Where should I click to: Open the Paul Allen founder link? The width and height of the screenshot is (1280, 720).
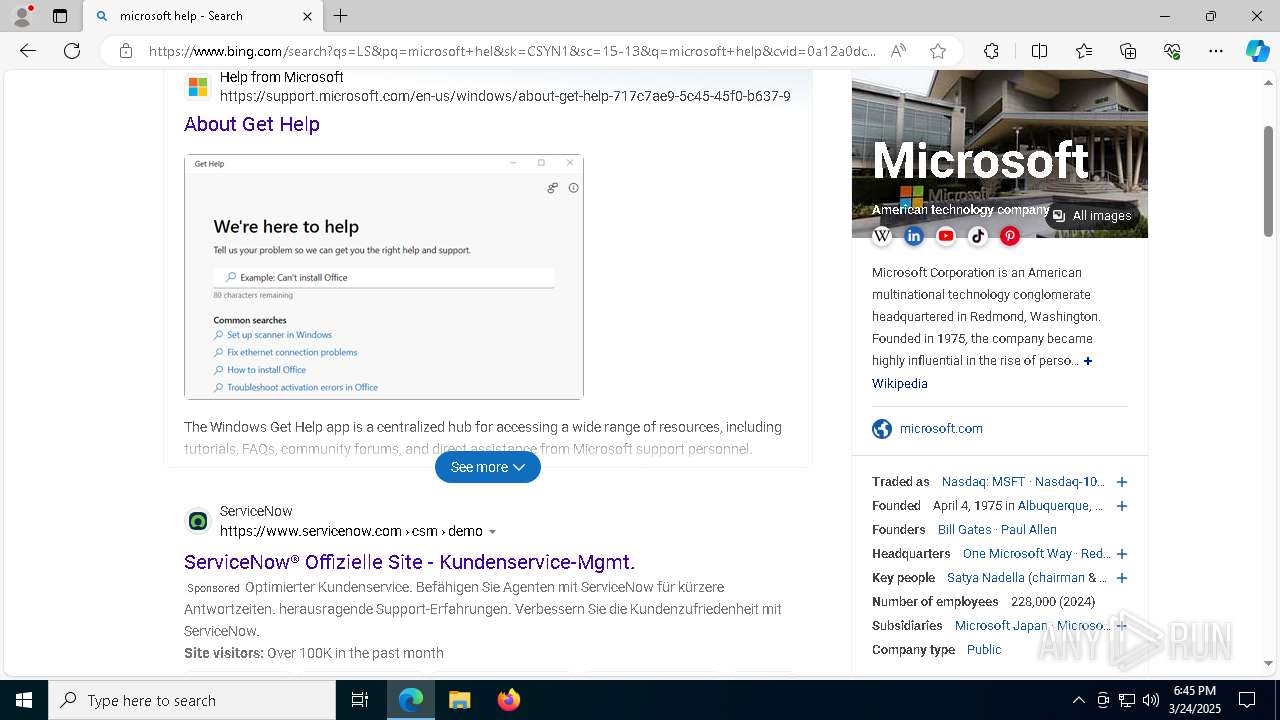coord(1029,530)
